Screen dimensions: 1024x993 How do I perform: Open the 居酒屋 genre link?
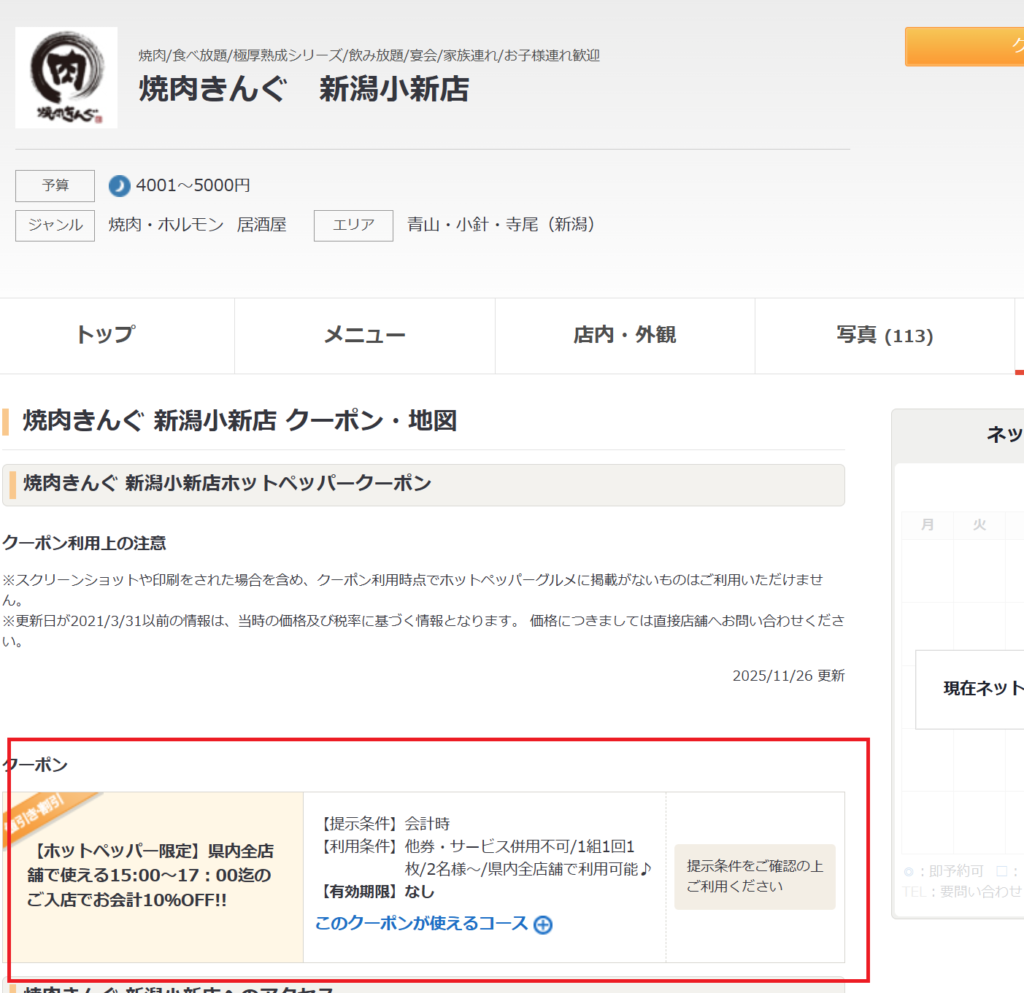tap(262, 225)
